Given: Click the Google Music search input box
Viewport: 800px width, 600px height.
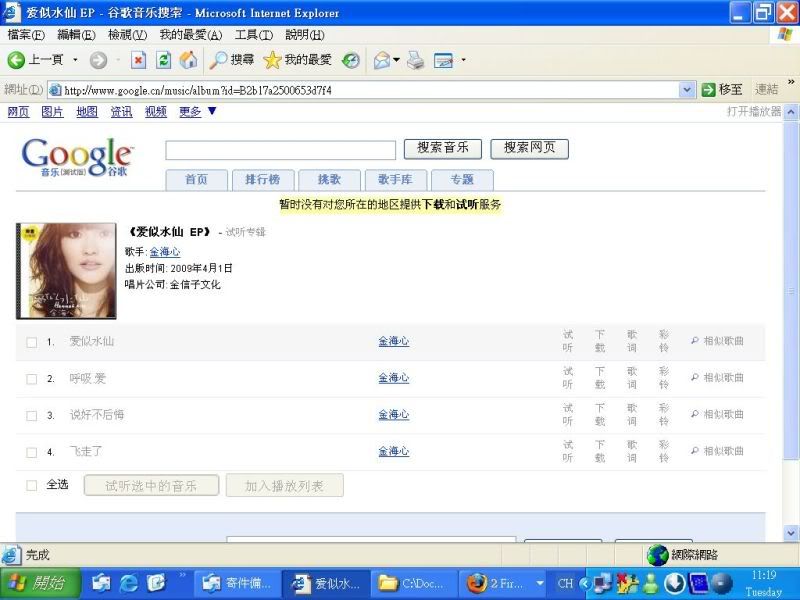Looking at the screenshot, I should (281, 151).
